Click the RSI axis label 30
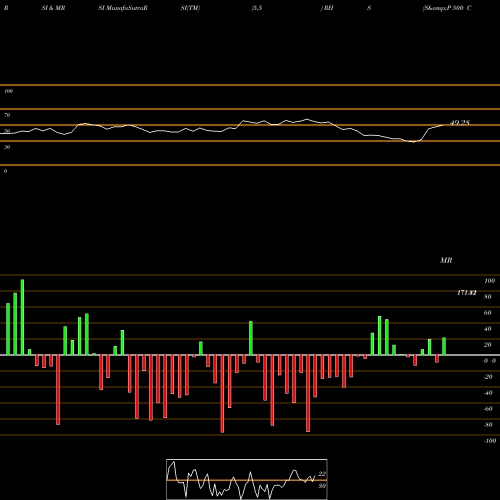 click(x=7, y=147)
